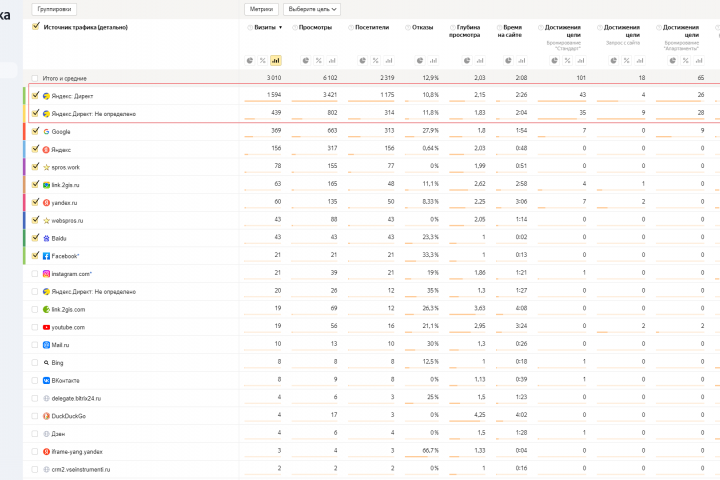Click the Facebook icon in the source list
This screenshot has width=720, height=480.
pyautogui.click(x=46, y=256)
